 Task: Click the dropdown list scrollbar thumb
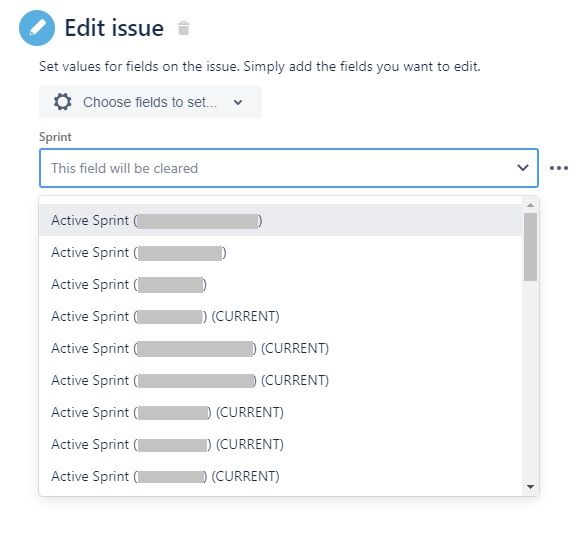[x=531, y=247]
